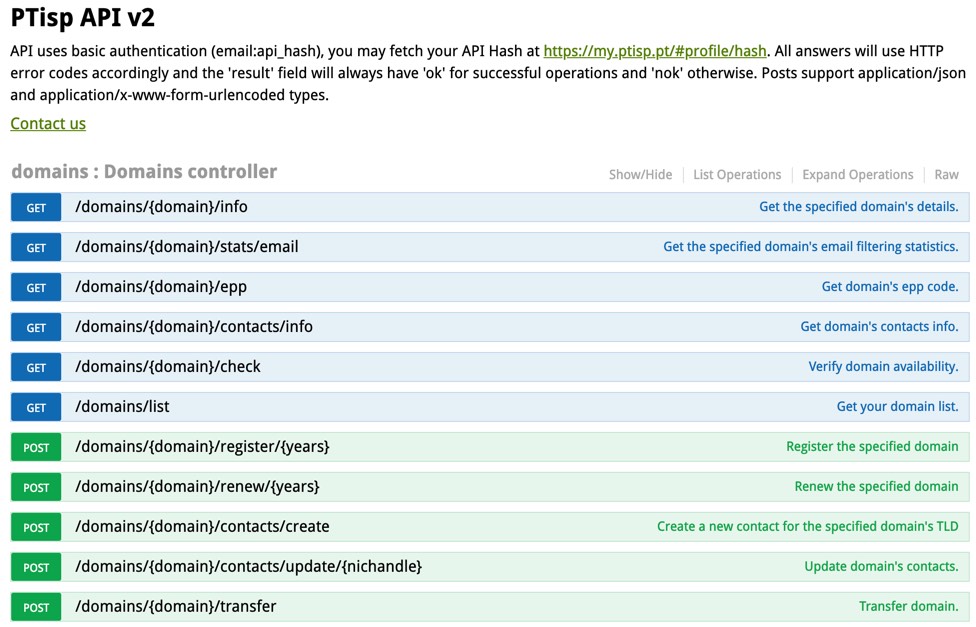Click POST badge for transfer endpoint
This screenshot has height=627, width=976.
(36, 608)
